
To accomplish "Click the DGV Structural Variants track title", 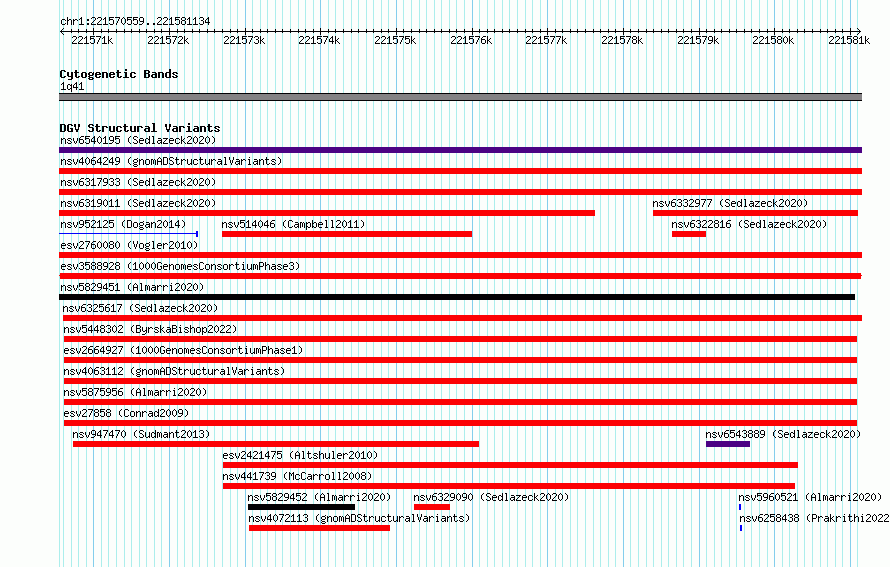I will (x=140, y=128).
